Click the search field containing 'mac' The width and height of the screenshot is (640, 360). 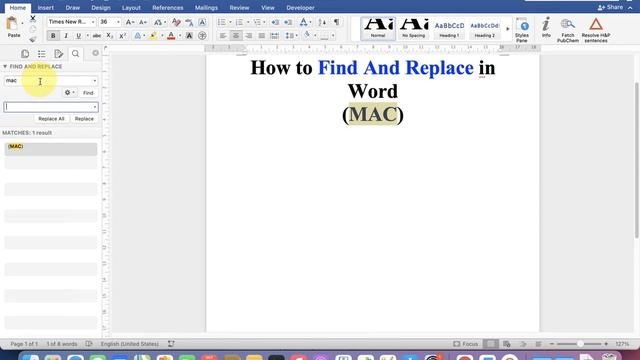tap(51, 81)
